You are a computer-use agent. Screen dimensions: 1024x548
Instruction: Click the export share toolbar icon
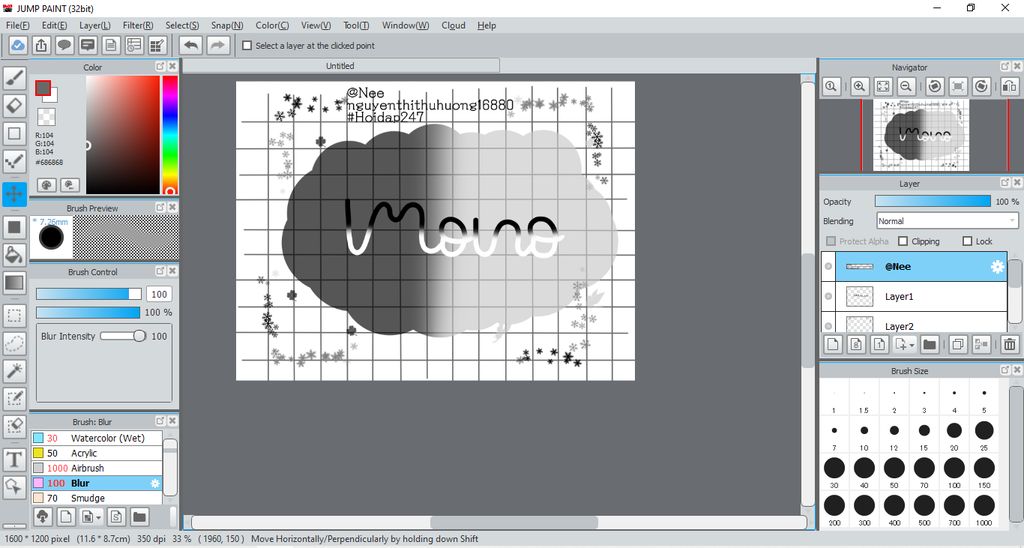pyautogui.click(x=41, y=45)
